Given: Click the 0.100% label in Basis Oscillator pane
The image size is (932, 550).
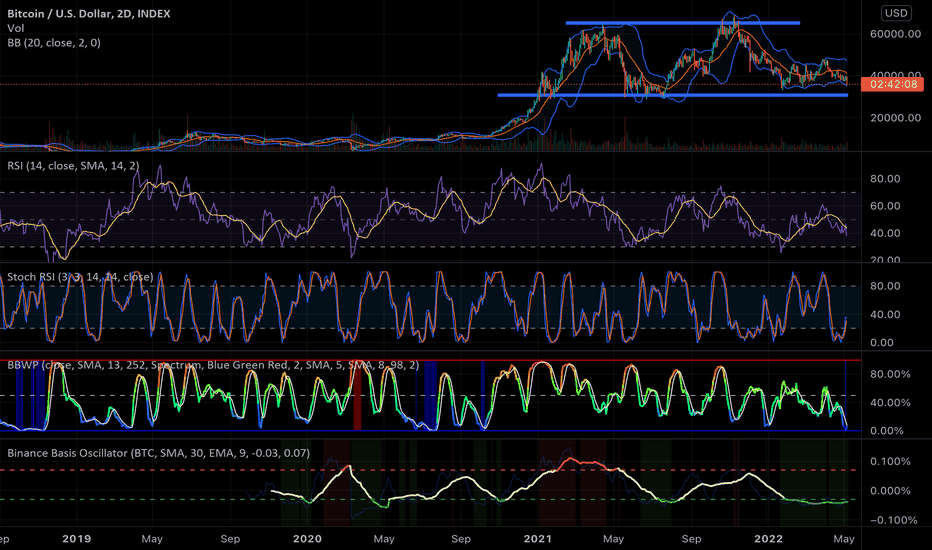Looking at the screenshot, I should [x=890, y=461].
